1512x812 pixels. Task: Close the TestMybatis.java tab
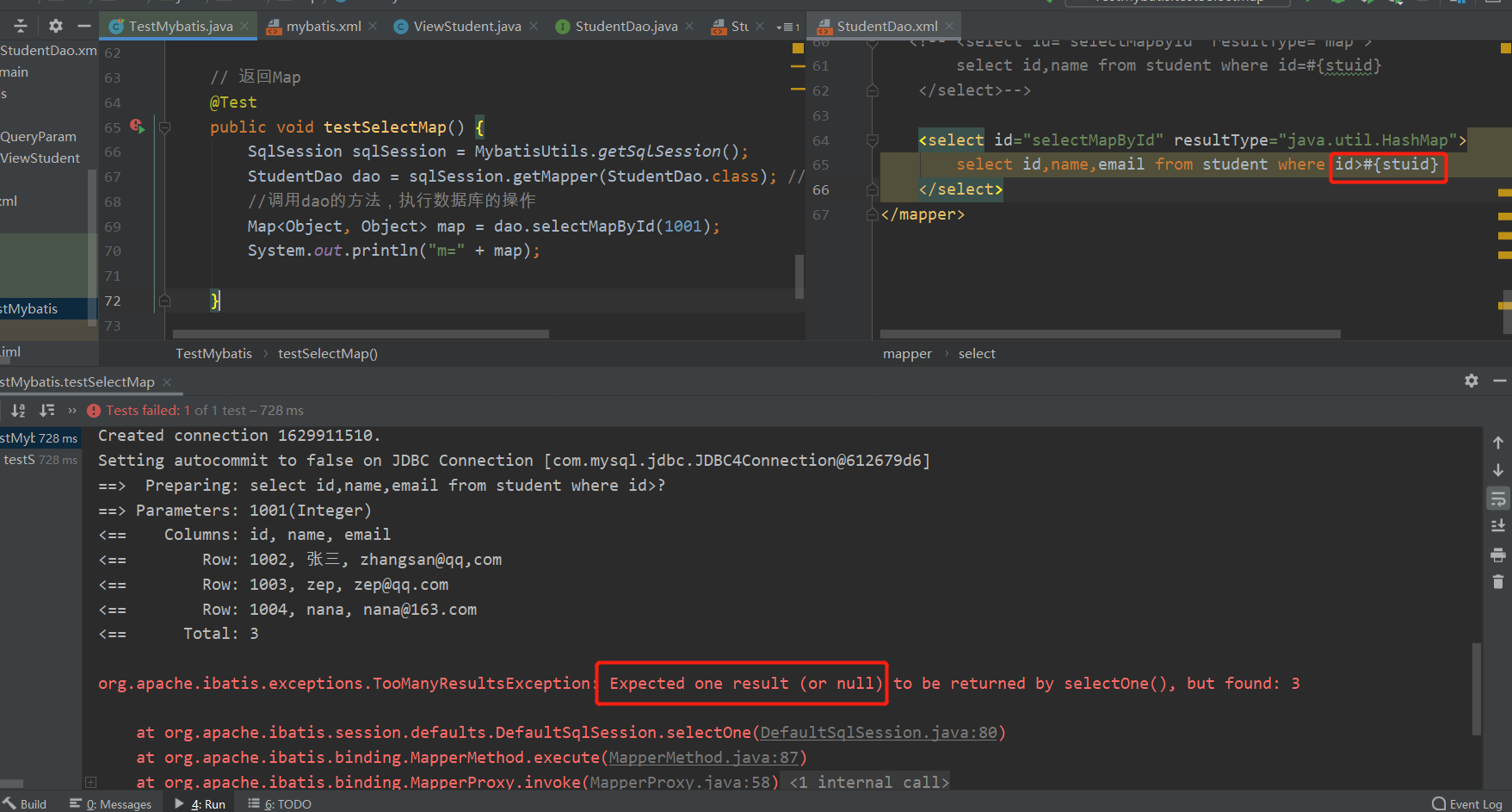(x=244, y=26)
